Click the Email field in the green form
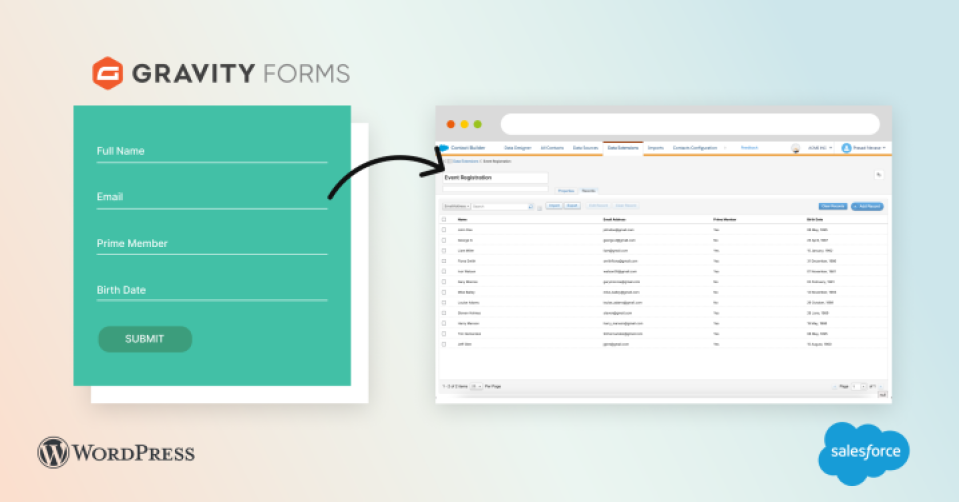 212,199
